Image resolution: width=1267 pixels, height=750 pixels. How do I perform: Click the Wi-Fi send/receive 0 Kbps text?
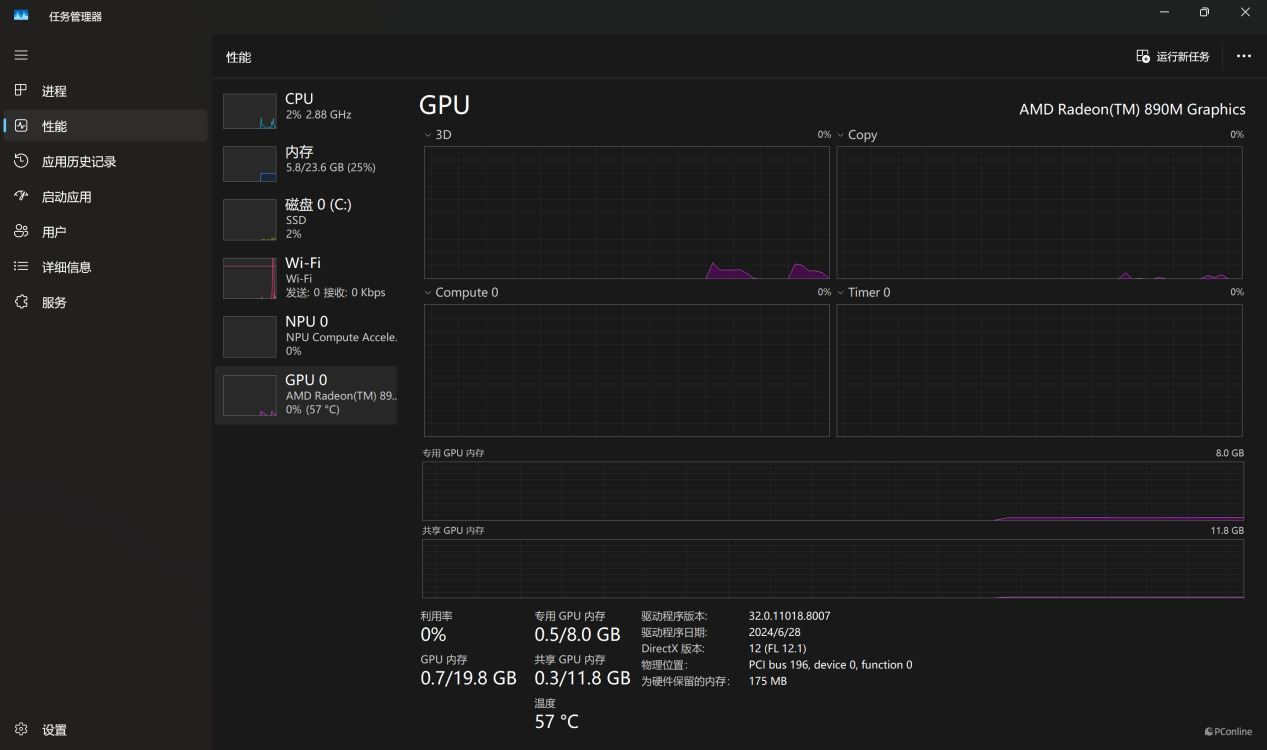pyautogui.click(x=335, y=293)
